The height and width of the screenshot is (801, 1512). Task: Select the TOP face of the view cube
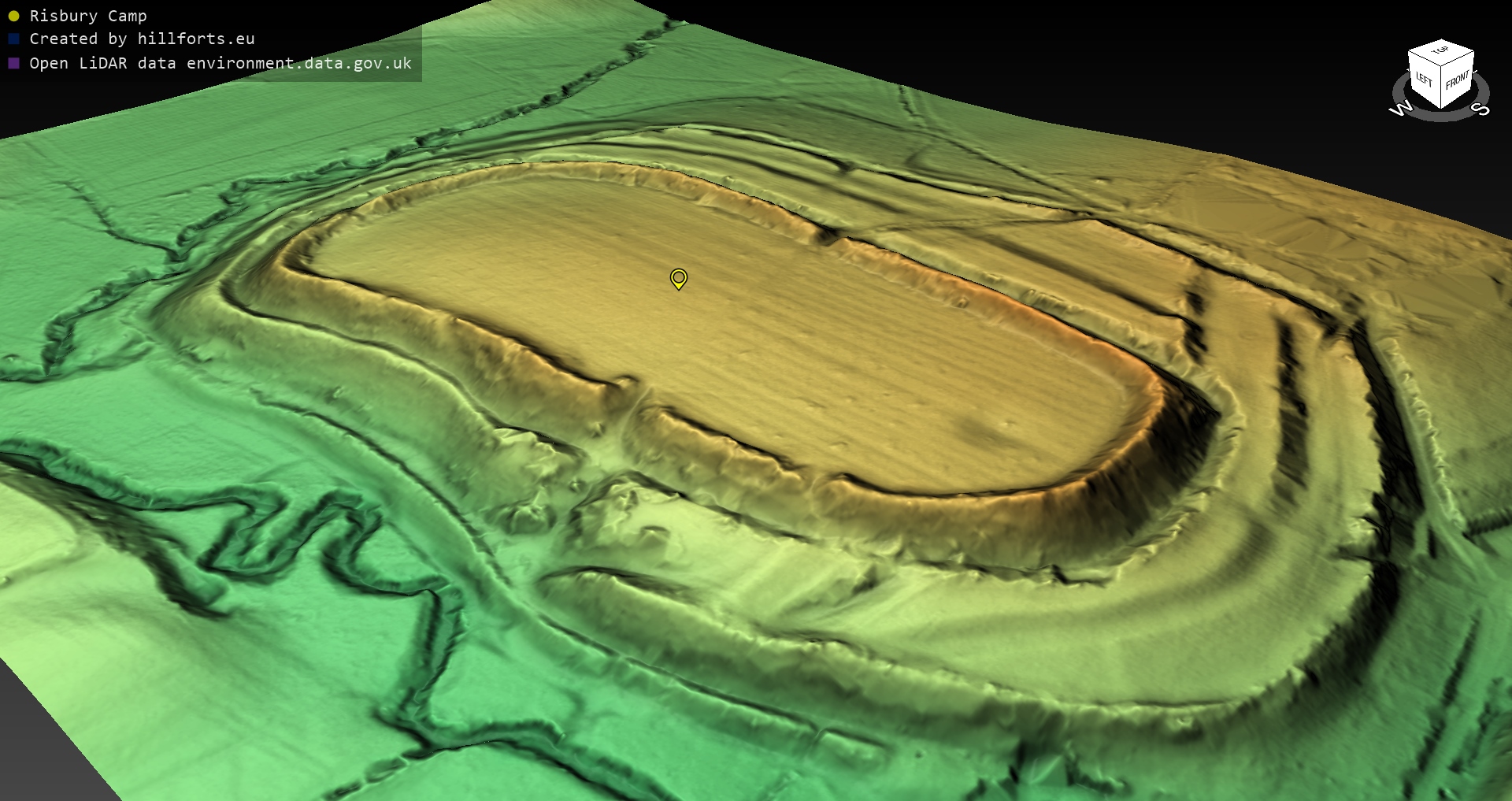pyautogui.click(x=1441, y=51)
